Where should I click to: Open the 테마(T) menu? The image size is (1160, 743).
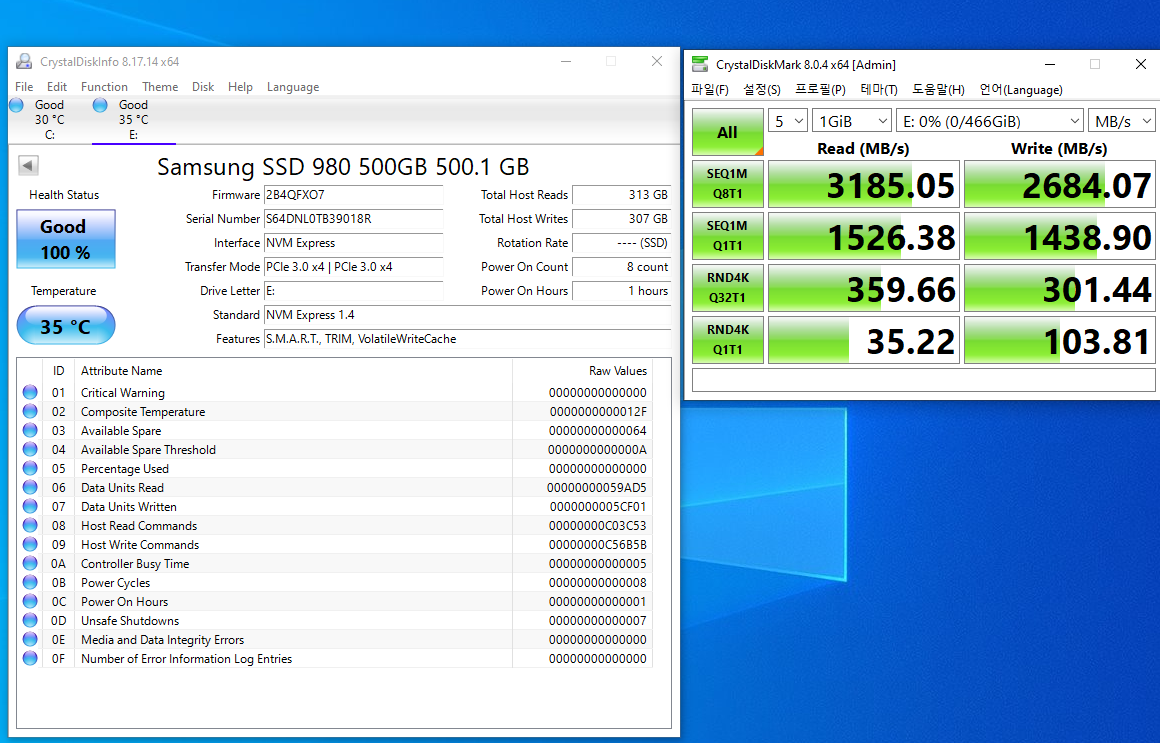(879, 90)
